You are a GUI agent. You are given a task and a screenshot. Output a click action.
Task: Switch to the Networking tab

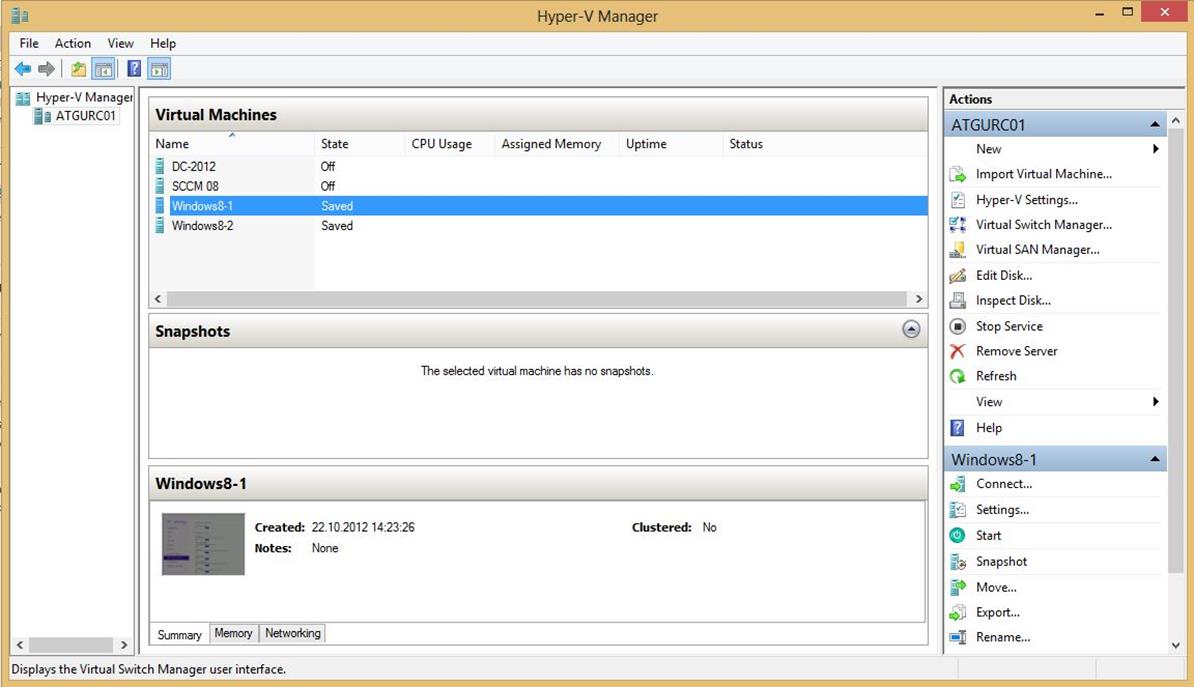[x=292, y=634]
